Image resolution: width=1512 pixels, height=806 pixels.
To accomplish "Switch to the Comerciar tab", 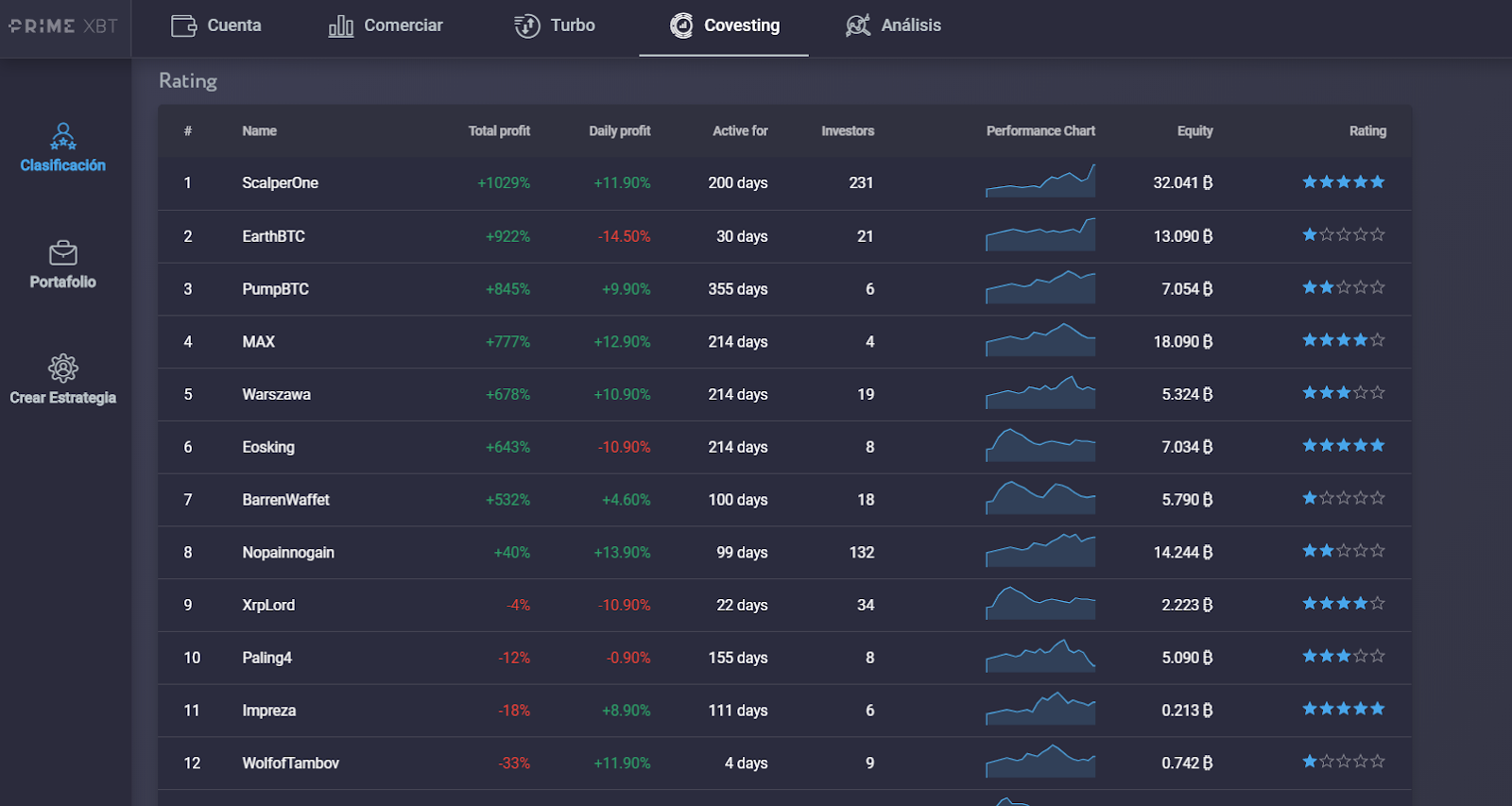I will tap(386, 26).
